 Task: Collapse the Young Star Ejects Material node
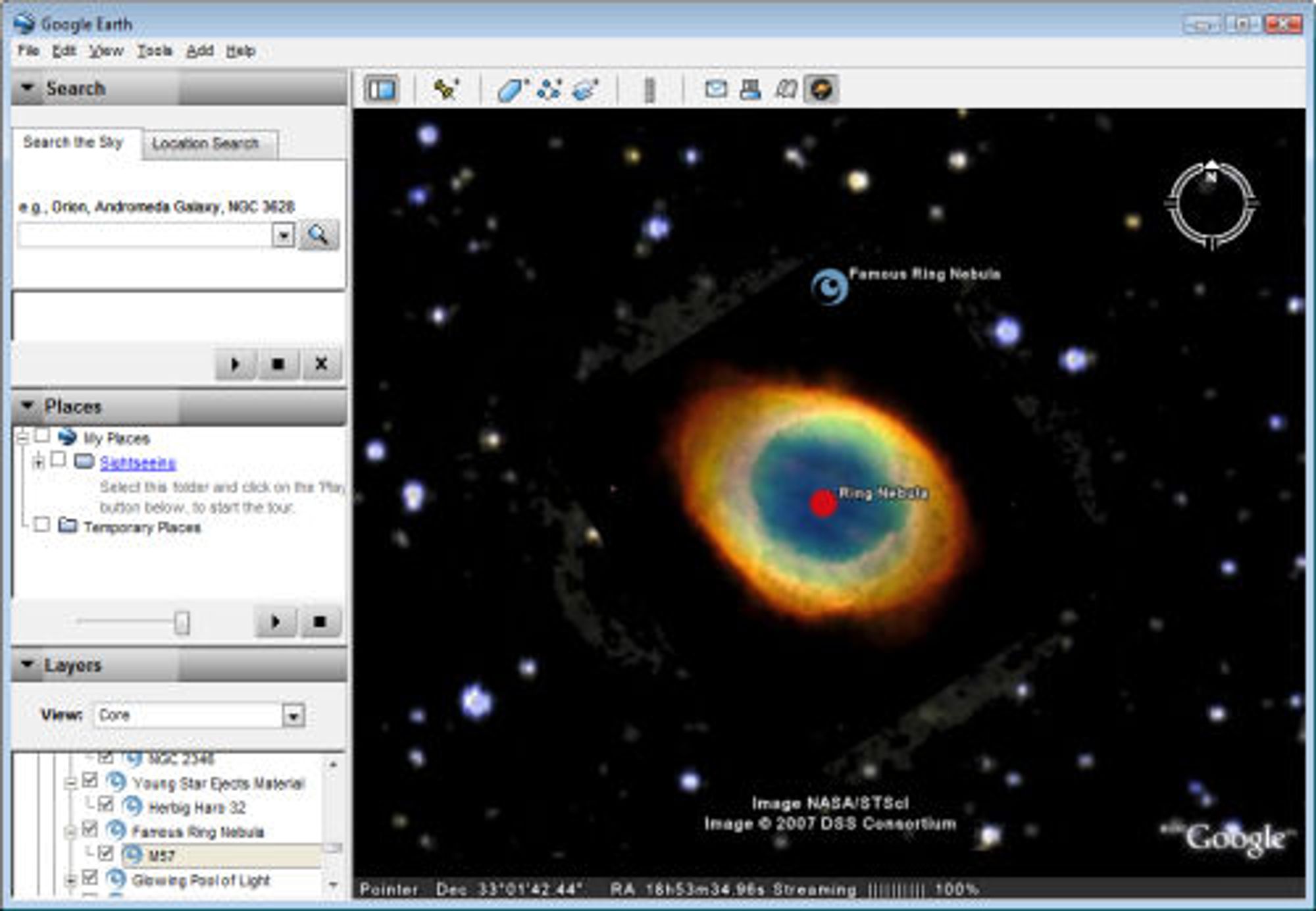pos(70,783)
